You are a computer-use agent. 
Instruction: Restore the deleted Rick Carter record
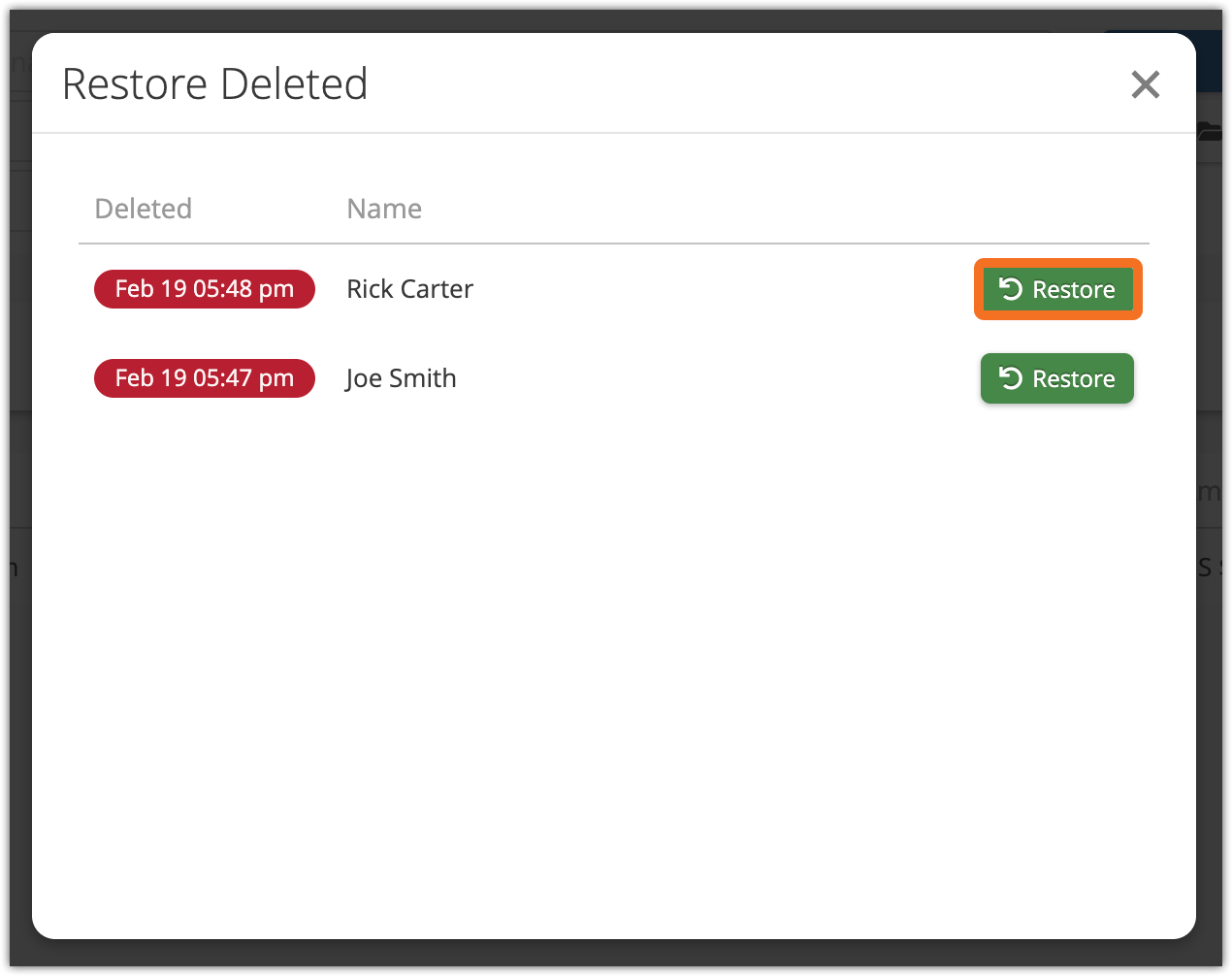(1057, 289)
